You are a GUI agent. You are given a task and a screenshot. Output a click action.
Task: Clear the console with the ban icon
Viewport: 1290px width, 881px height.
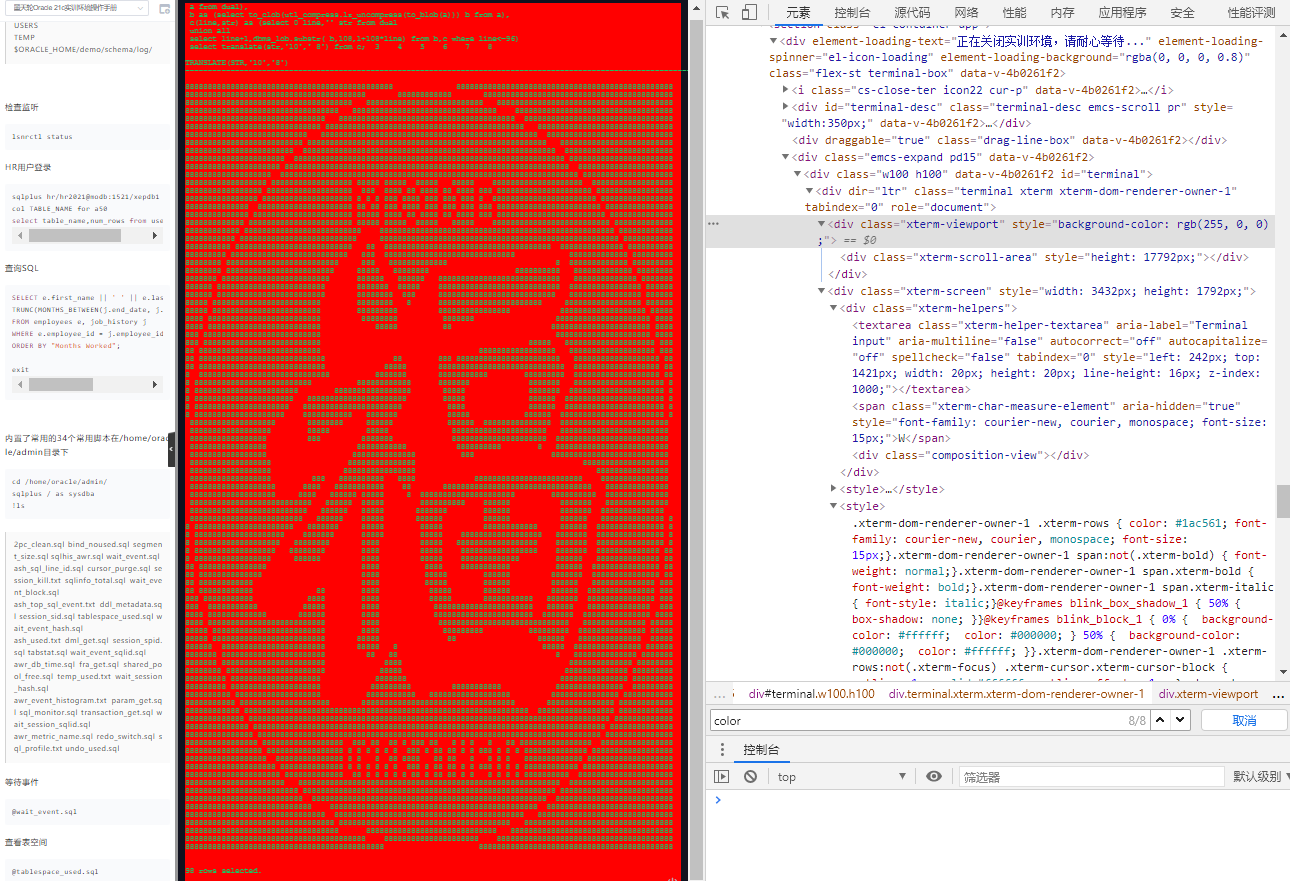[750, 777]
